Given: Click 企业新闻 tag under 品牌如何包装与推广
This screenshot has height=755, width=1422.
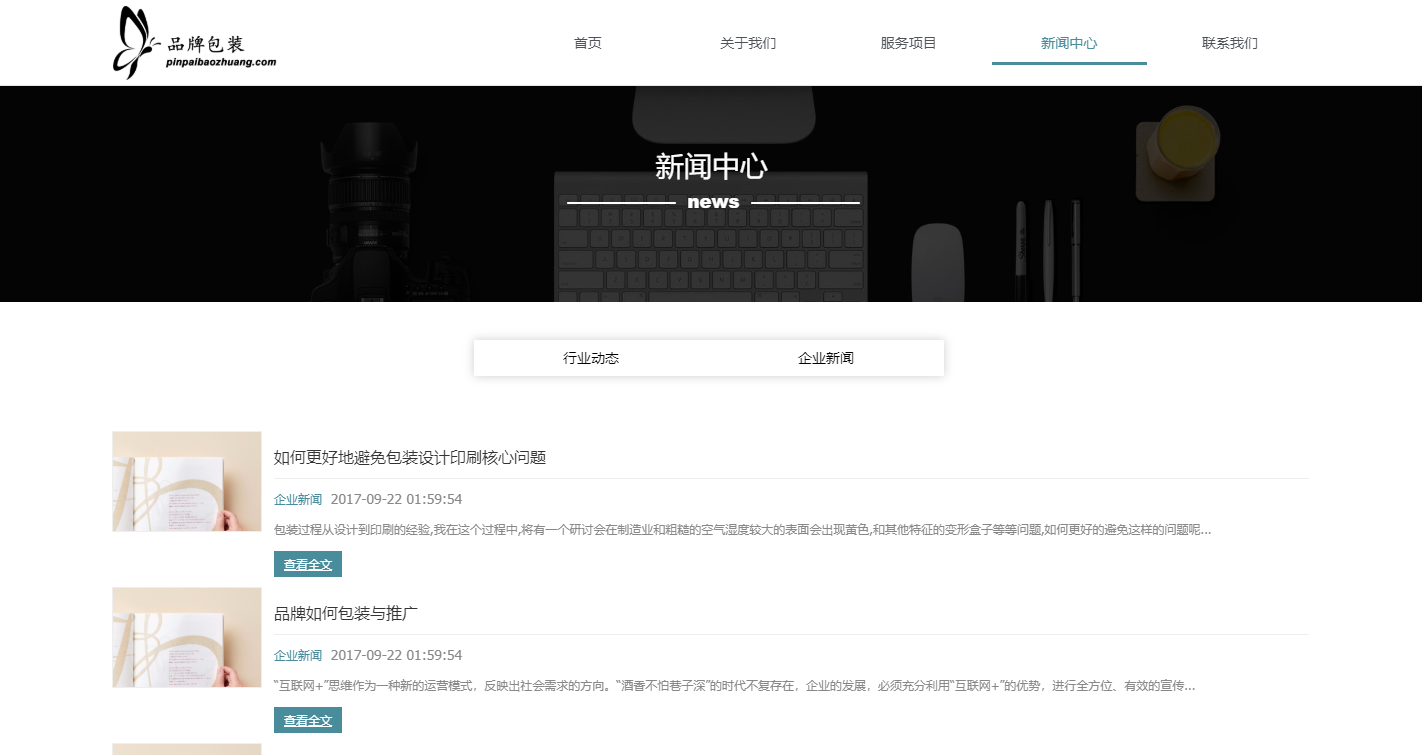Looking at the screenshot, I should pos(298,655).
